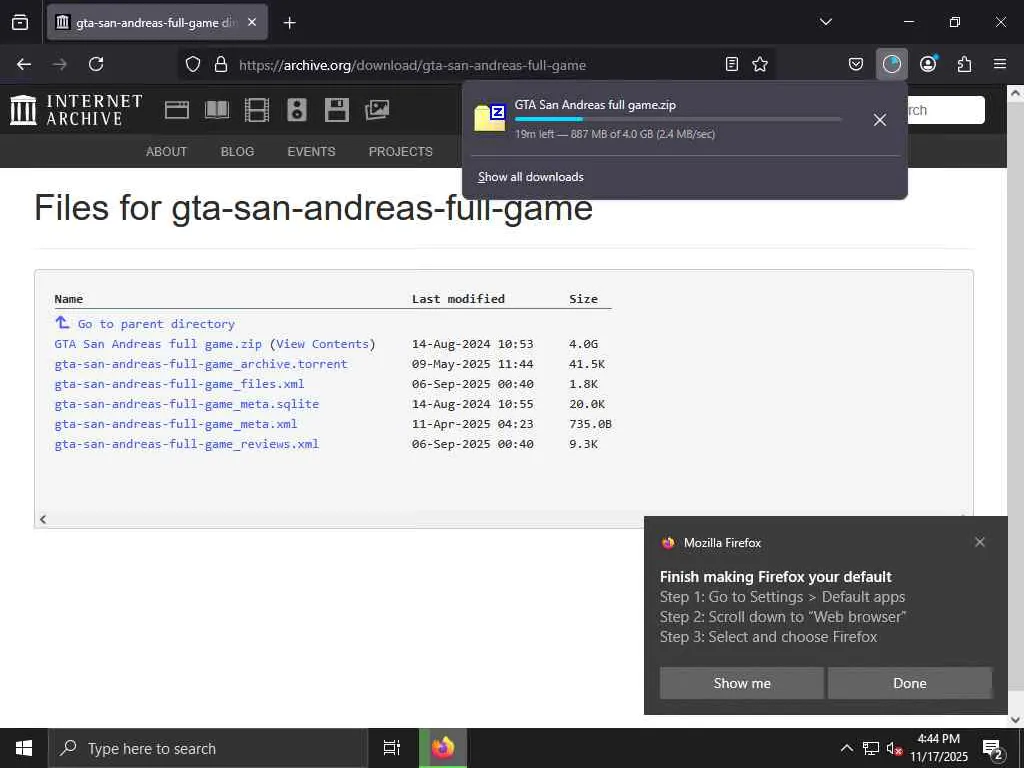
Task: Close the gta-san-andreas-full-game tab
Action: pos(252,22)
